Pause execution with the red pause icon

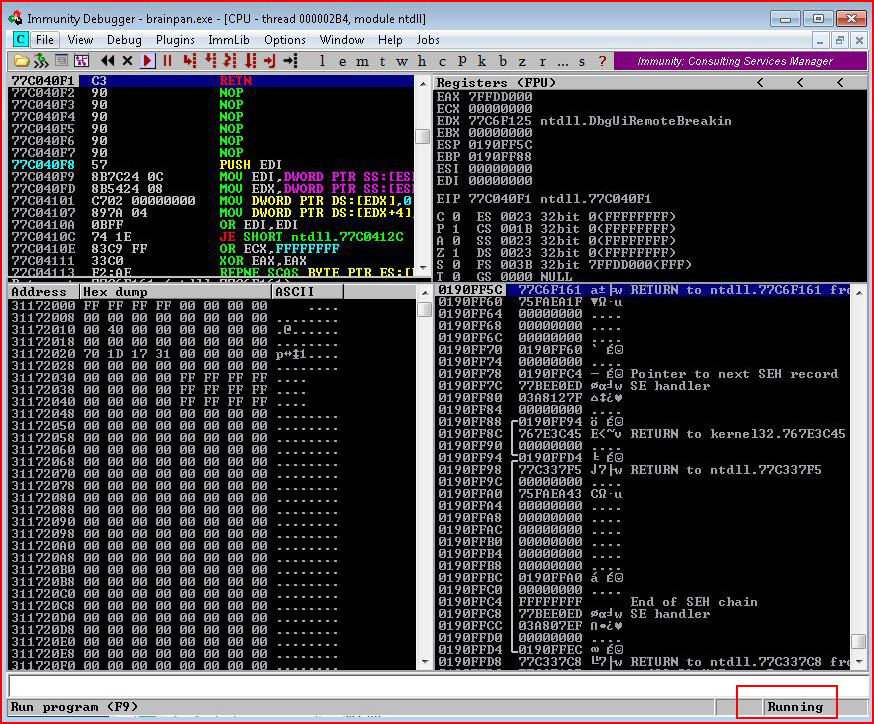(x=167, y=61)
